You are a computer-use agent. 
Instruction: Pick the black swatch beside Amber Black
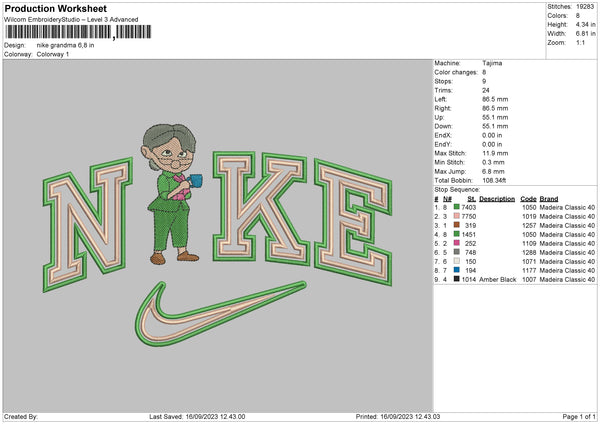tap(457, 279)
